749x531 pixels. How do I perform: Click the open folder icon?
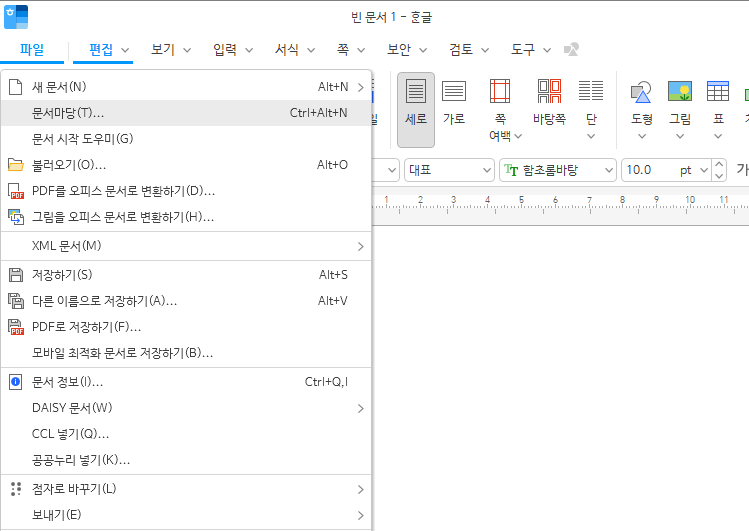(16, 165)
